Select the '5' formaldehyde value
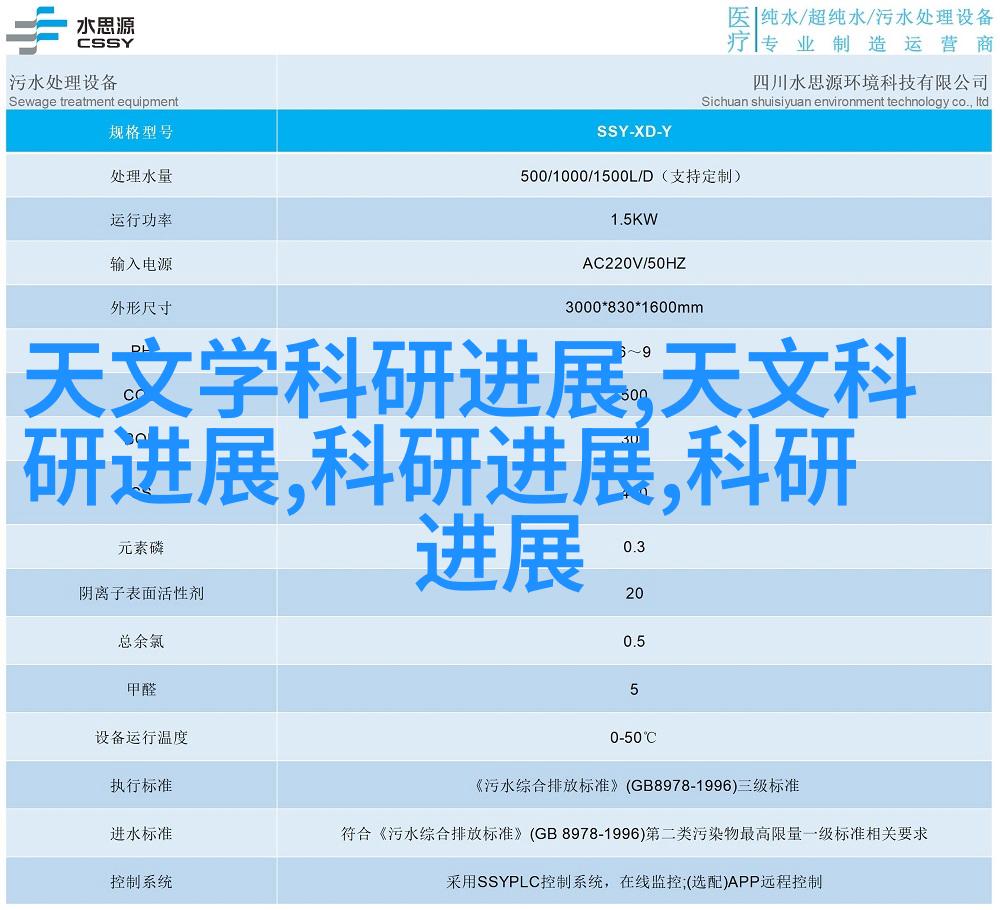The height and width of the screenshot is (910, 1000). 634,689
